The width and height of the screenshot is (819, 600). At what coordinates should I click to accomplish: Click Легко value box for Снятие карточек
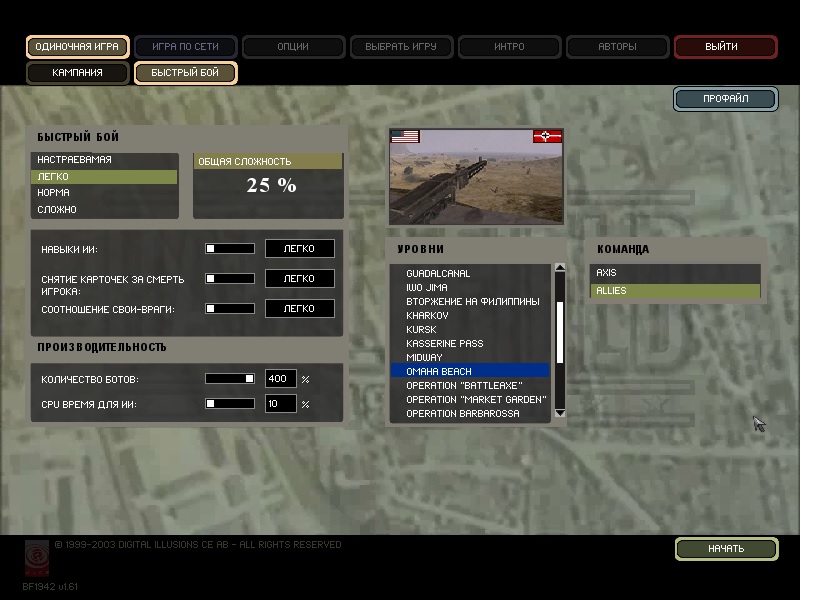tap(300, 278)
